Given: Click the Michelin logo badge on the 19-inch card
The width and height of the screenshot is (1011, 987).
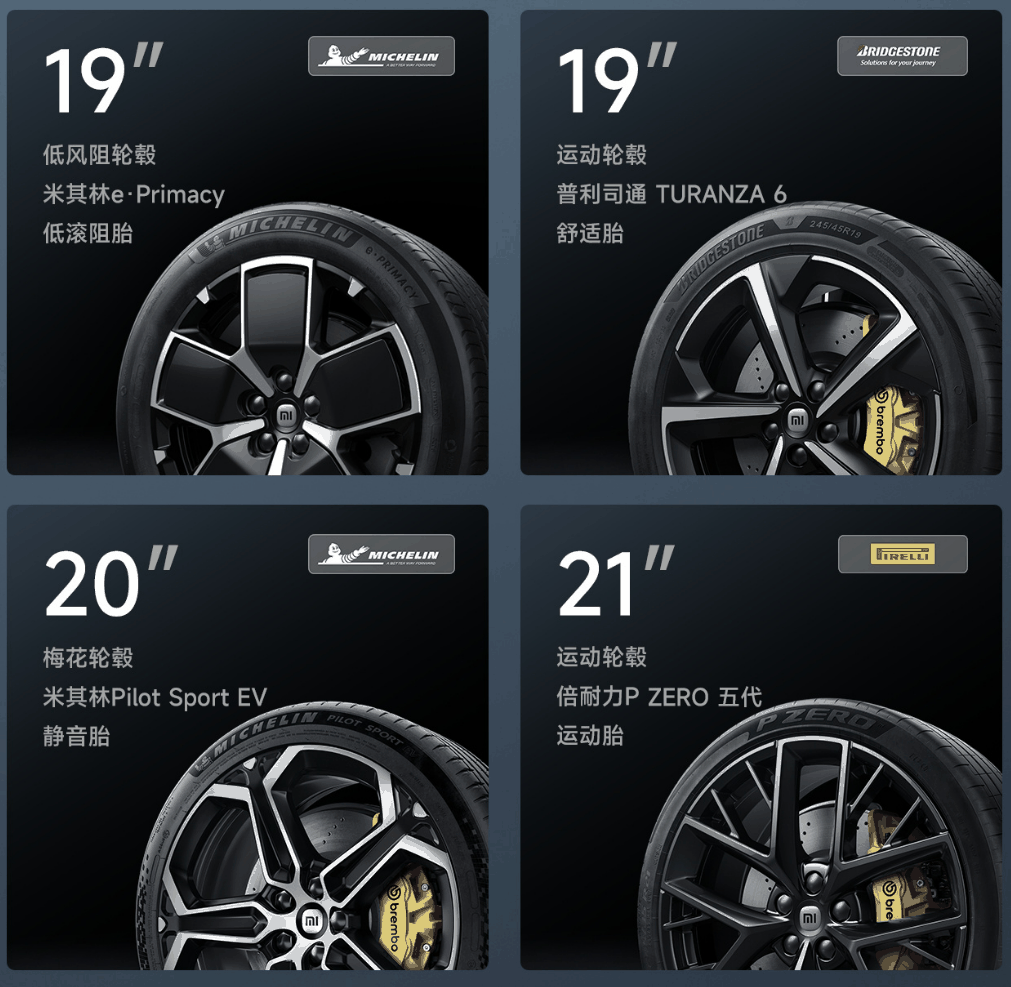Looking at the screenshot, I should pos(381,56).
